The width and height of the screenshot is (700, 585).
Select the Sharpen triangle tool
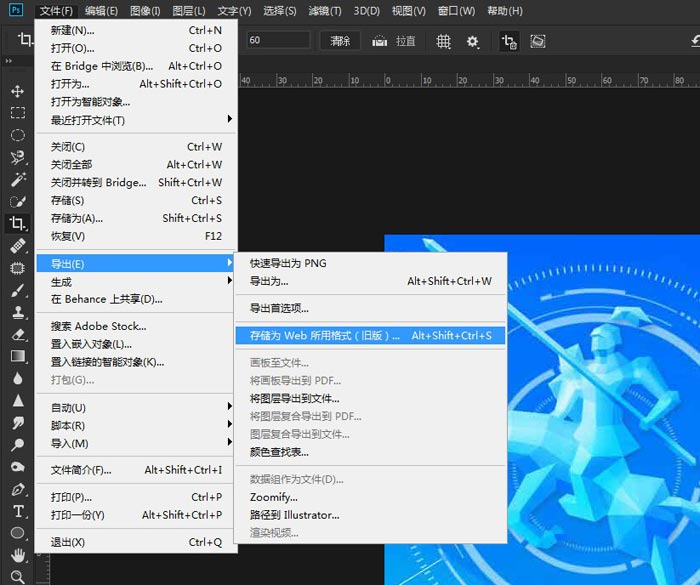click(x=18, y=401)
